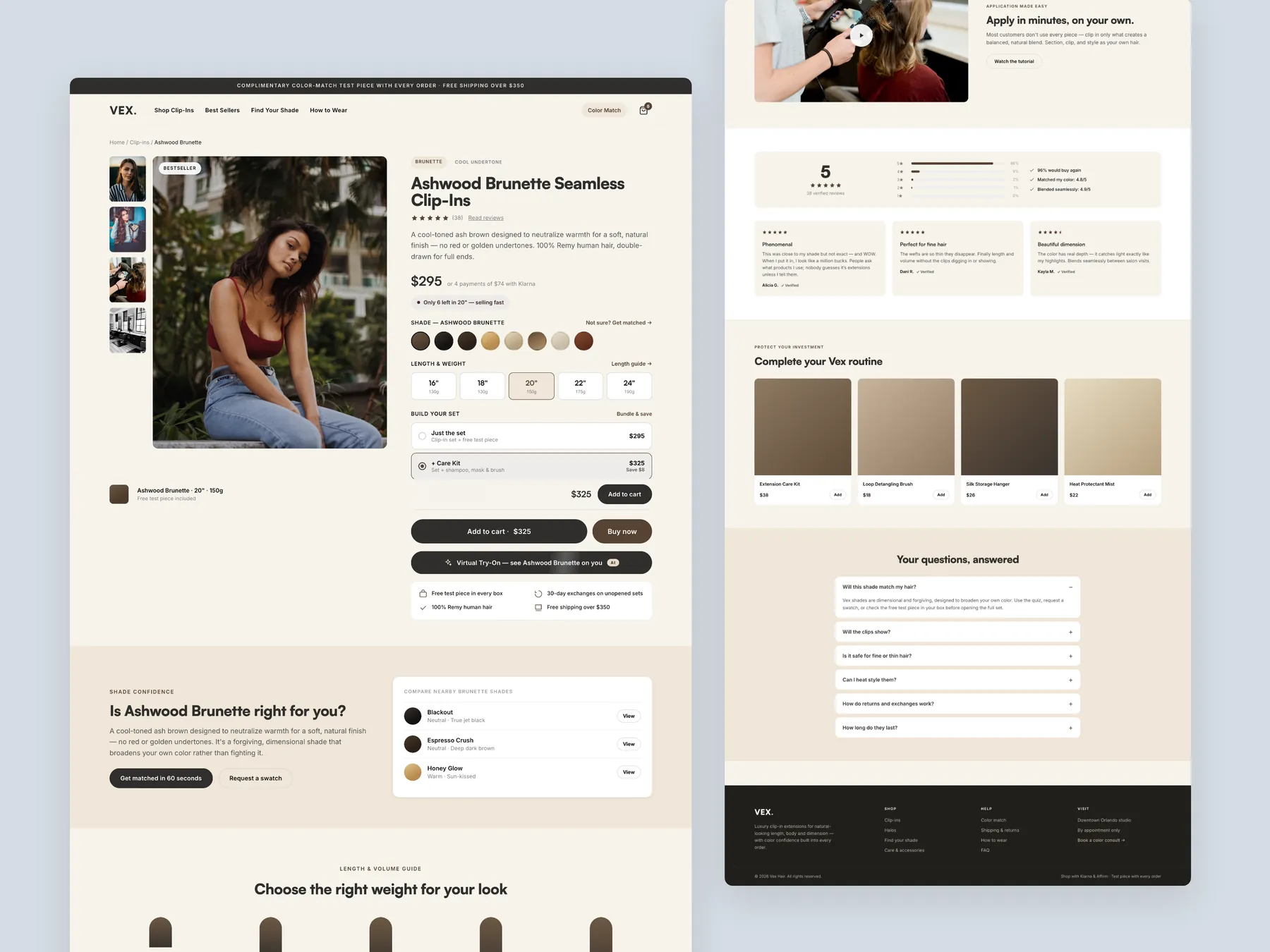Select second product thumbnail with teal background
This screenshot has height=952, width=1270.
(x=128, y=229)
